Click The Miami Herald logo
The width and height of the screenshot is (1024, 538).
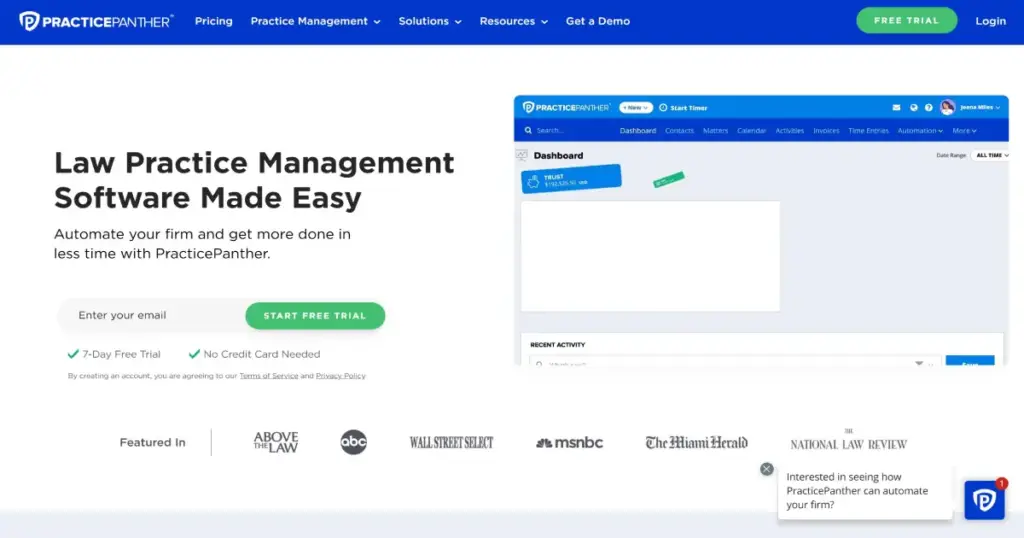pyautogui.click(x=696, y=443)
